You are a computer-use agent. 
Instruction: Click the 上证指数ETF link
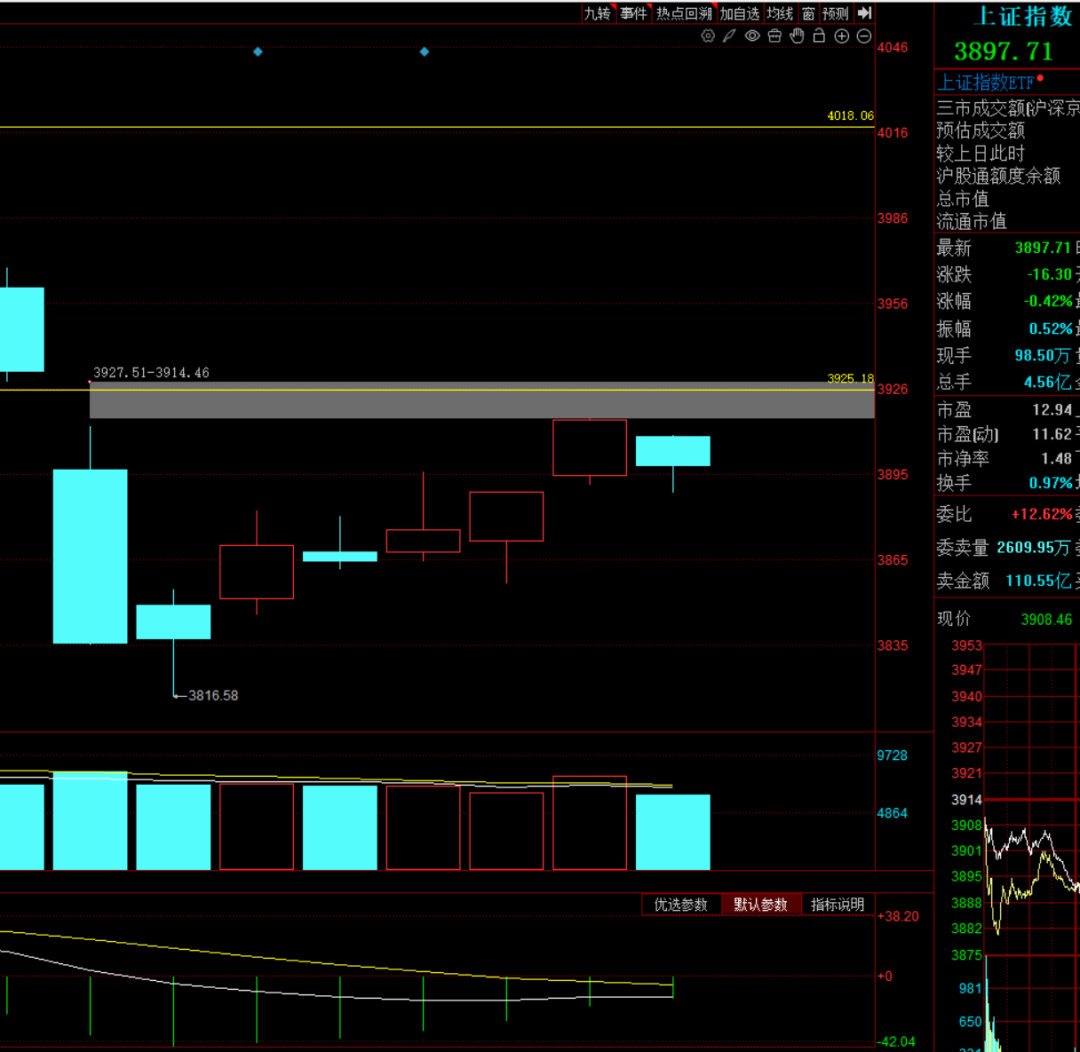986,83
